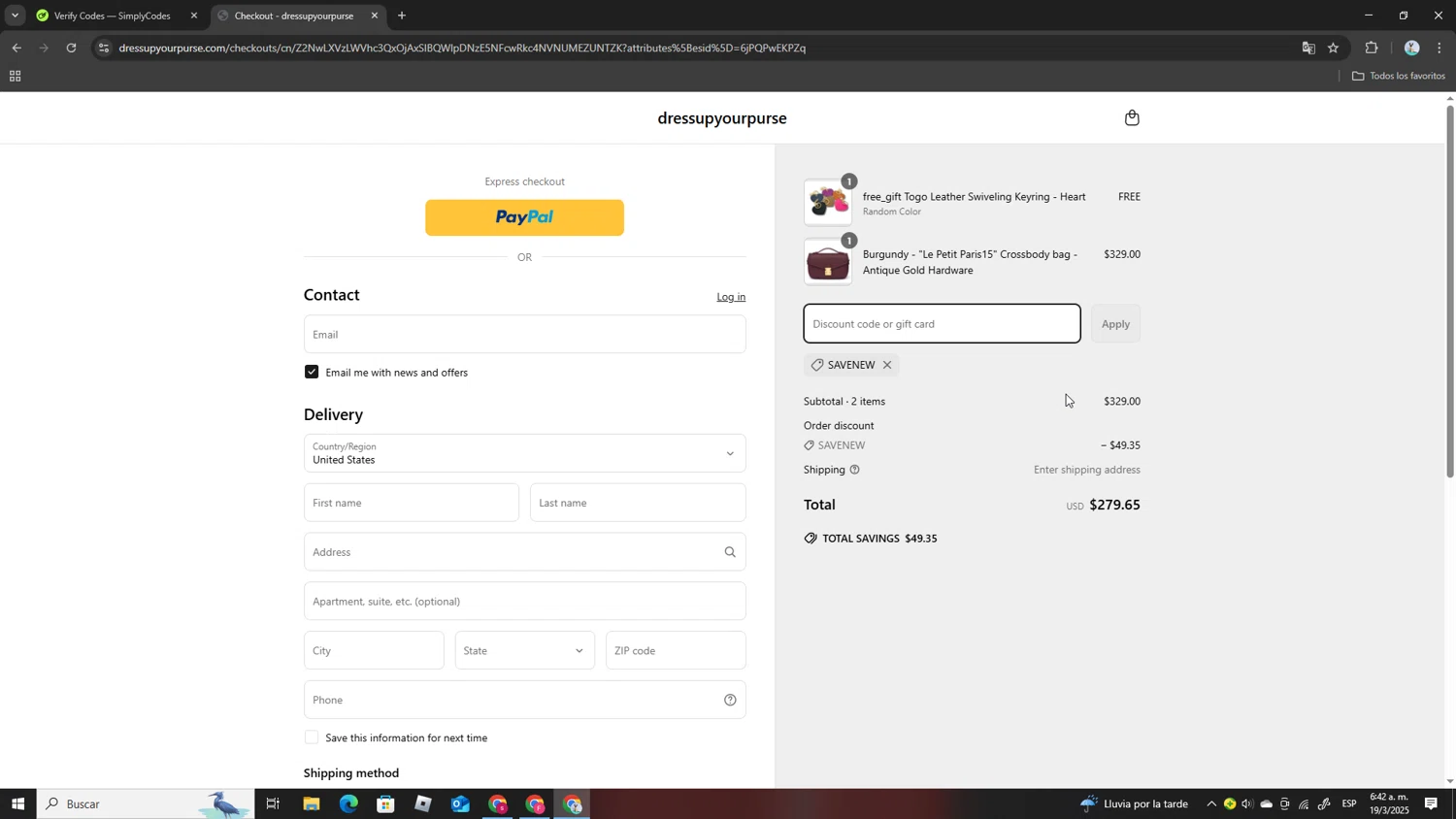Open a new browser tab

[x=402, y=16]
